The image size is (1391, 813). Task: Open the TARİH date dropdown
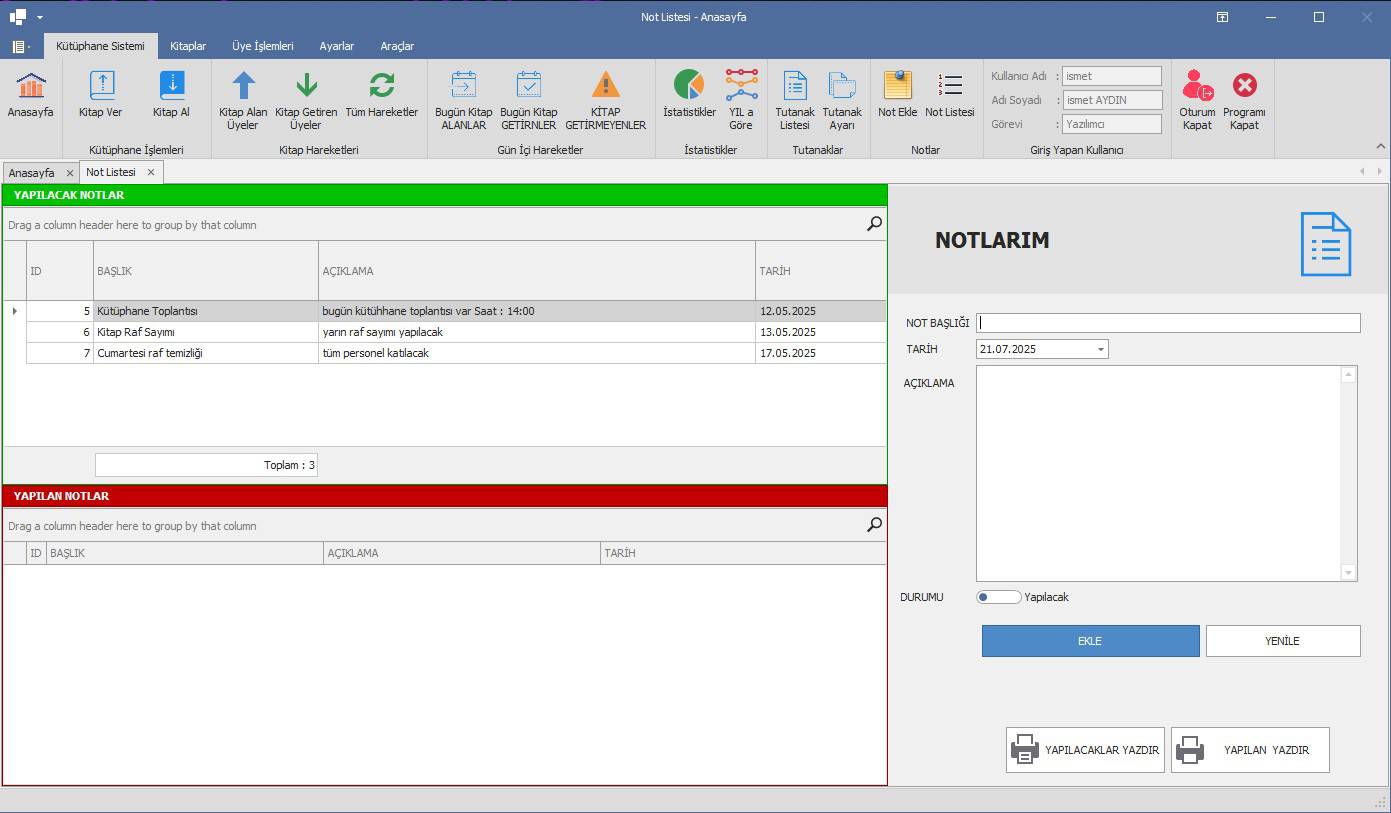pyautogui.click(x=1100, y=349)
